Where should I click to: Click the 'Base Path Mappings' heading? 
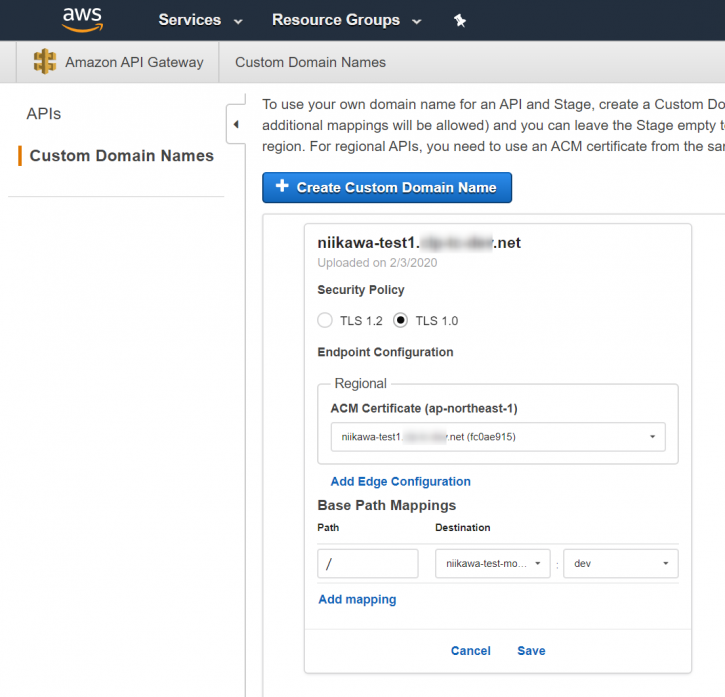[387, 506]
